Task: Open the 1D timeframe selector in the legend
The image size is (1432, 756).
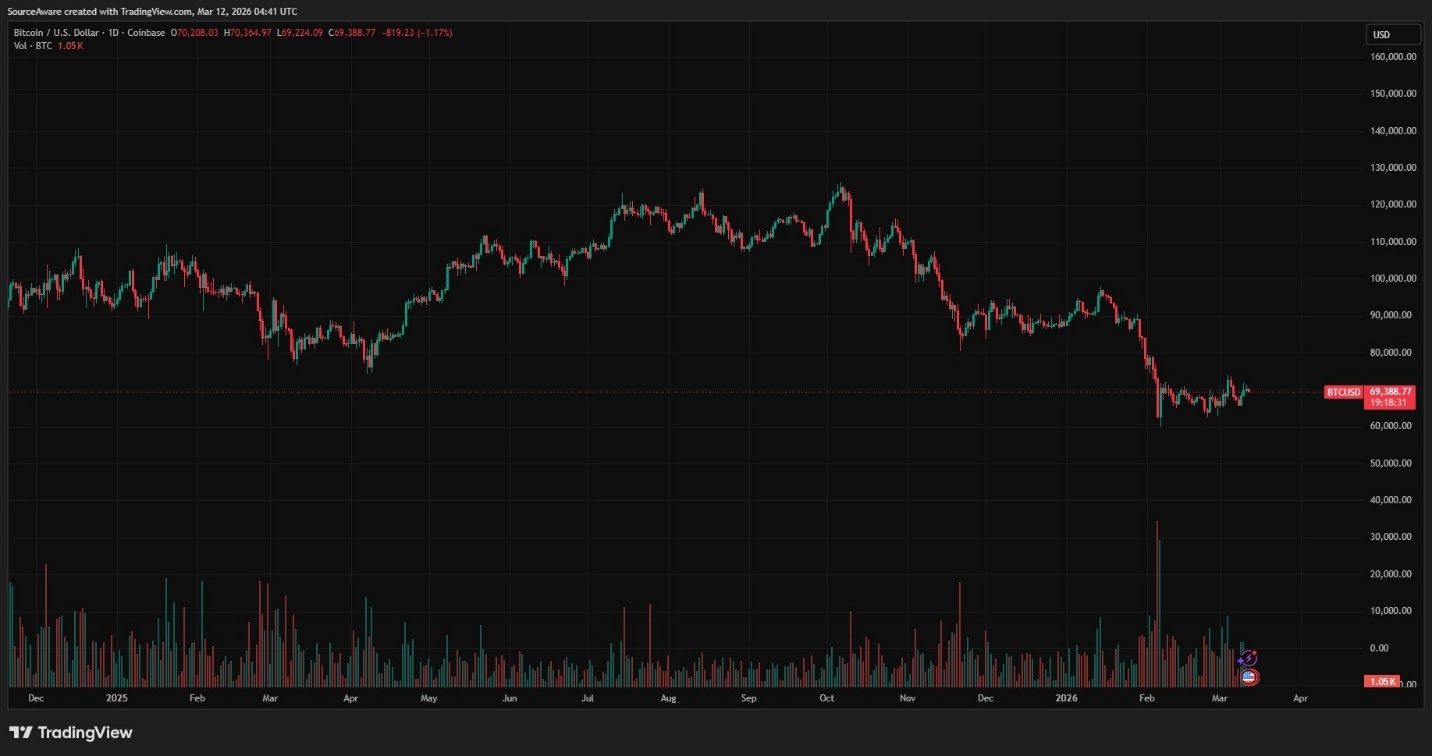Action: coord(113,32)
